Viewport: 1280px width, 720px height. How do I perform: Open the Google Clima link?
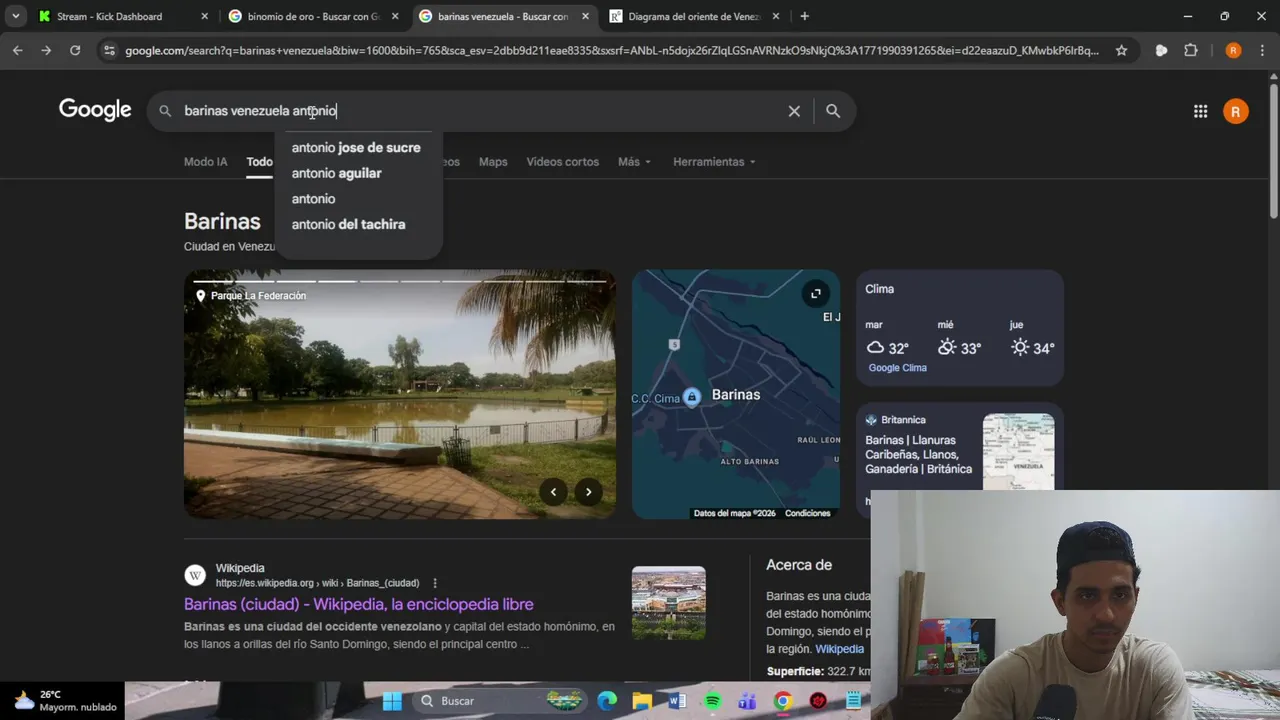coord(898,368)
